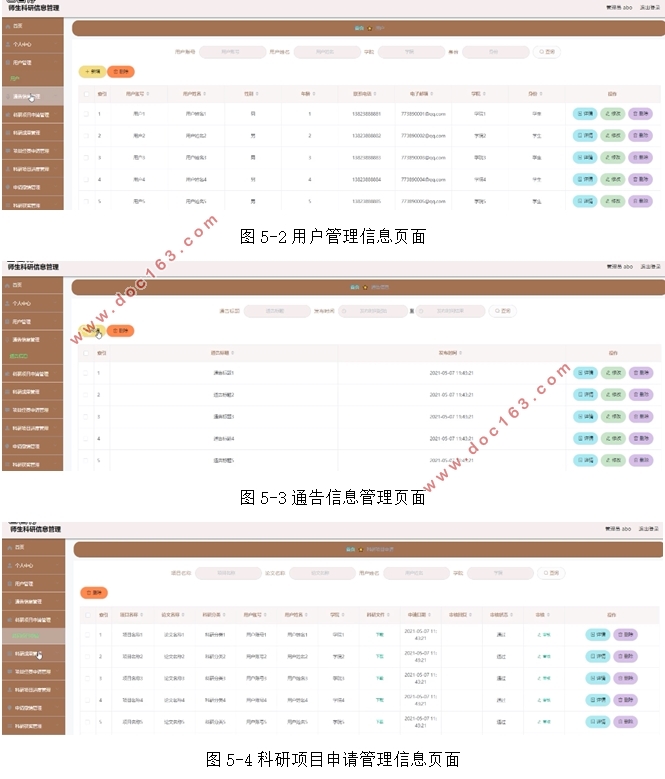The image size is (665, 779).
Task: Click home icon beside 首页 in Figure 5-4 sidebar
Action: 10,547
